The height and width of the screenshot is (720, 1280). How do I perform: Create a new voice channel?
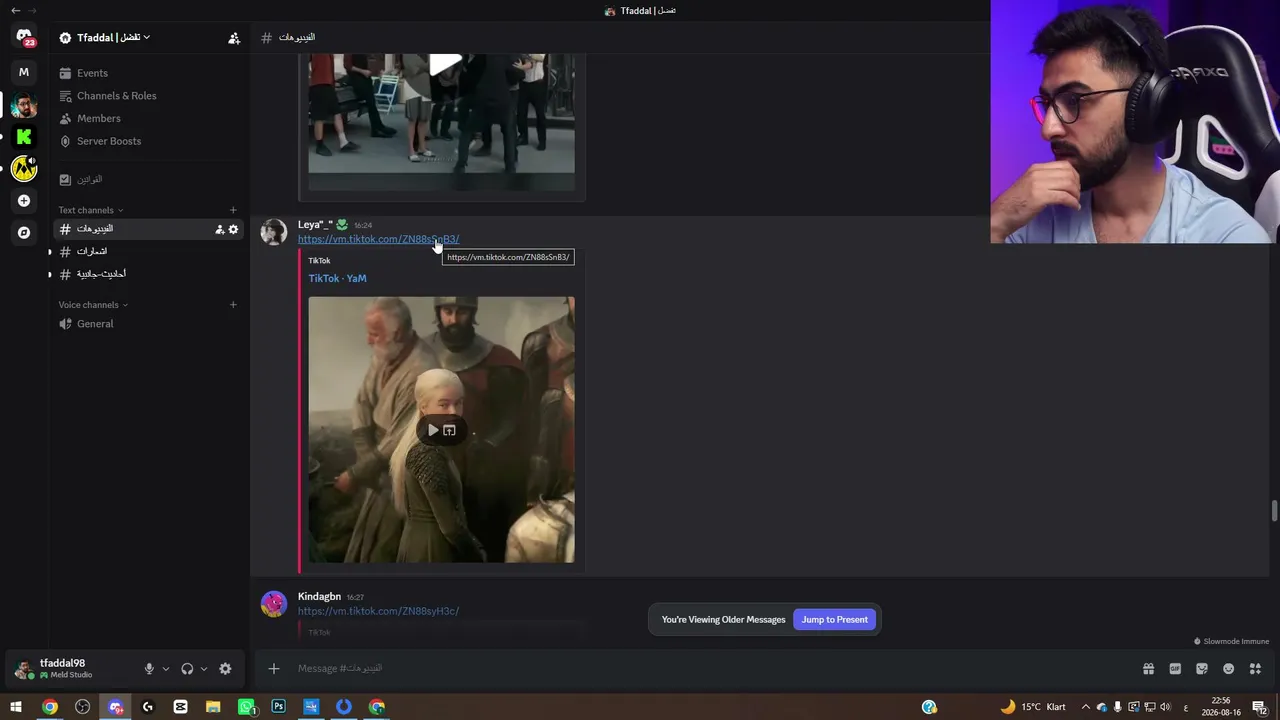point(233,305)
